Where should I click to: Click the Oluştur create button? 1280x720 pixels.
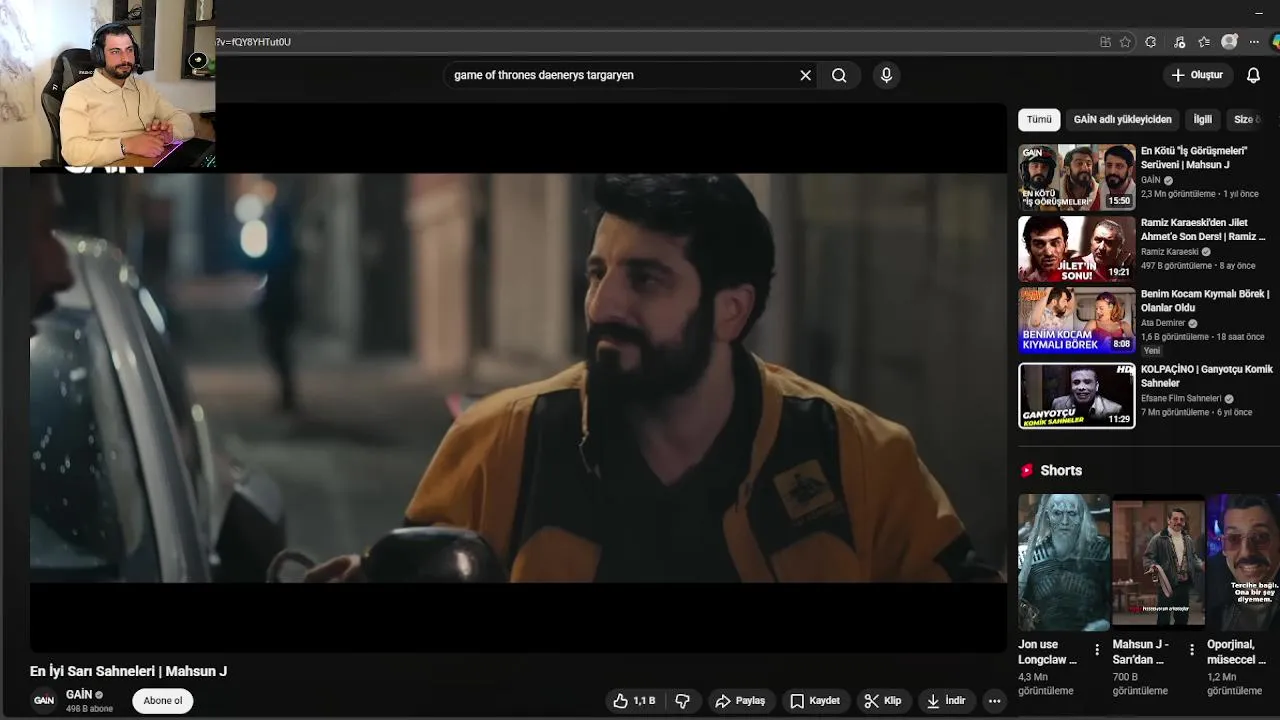tap(1197, 75)
